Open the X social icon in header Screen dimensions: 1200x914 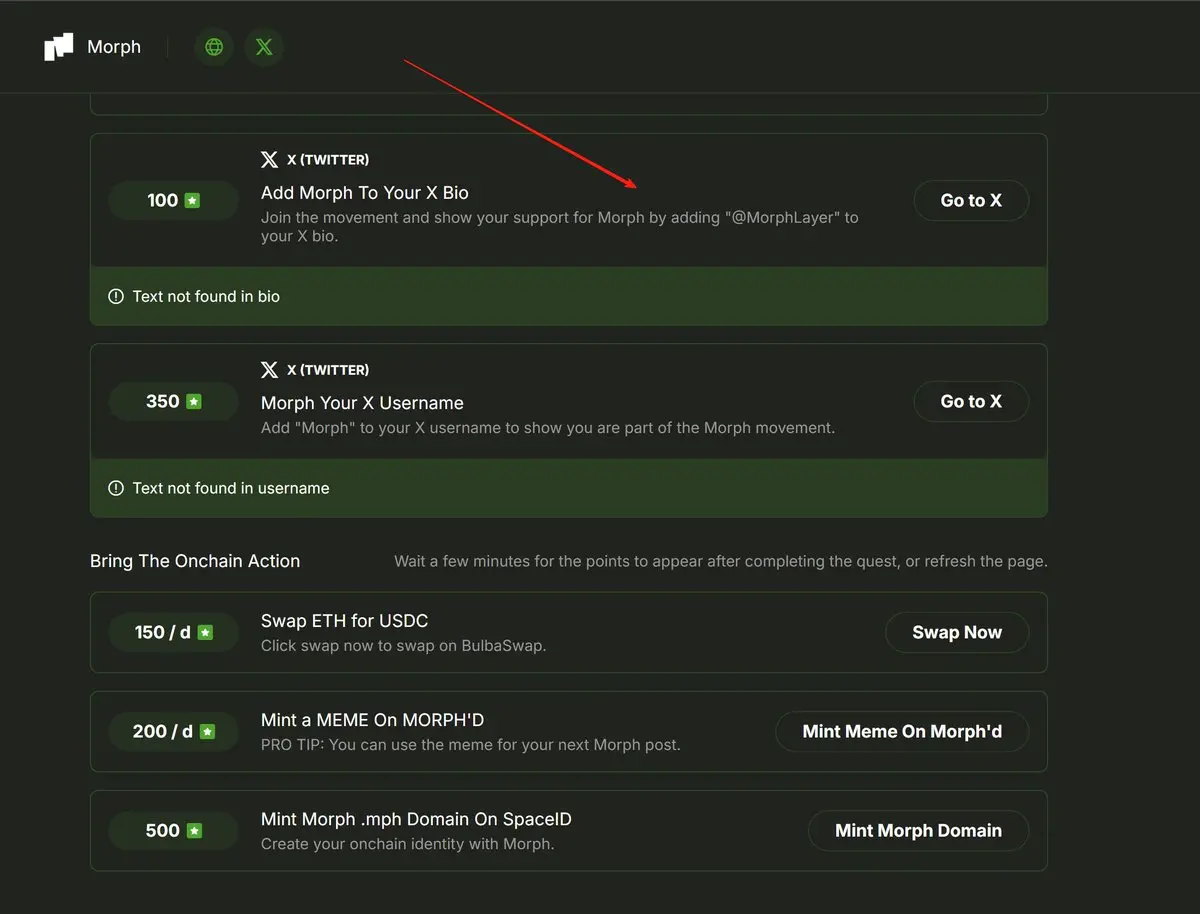[x=264, y=47]
